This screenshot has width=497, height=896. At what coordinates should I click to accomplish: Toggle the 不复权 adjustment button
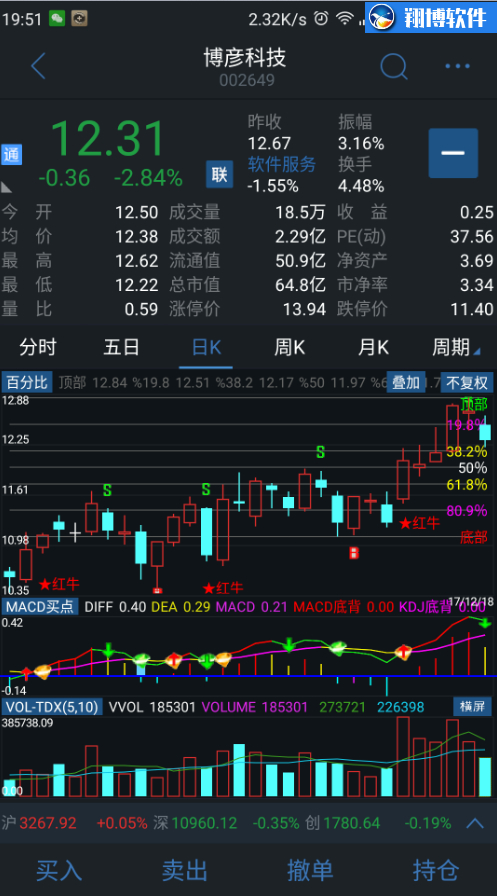(x=467, y=382)
